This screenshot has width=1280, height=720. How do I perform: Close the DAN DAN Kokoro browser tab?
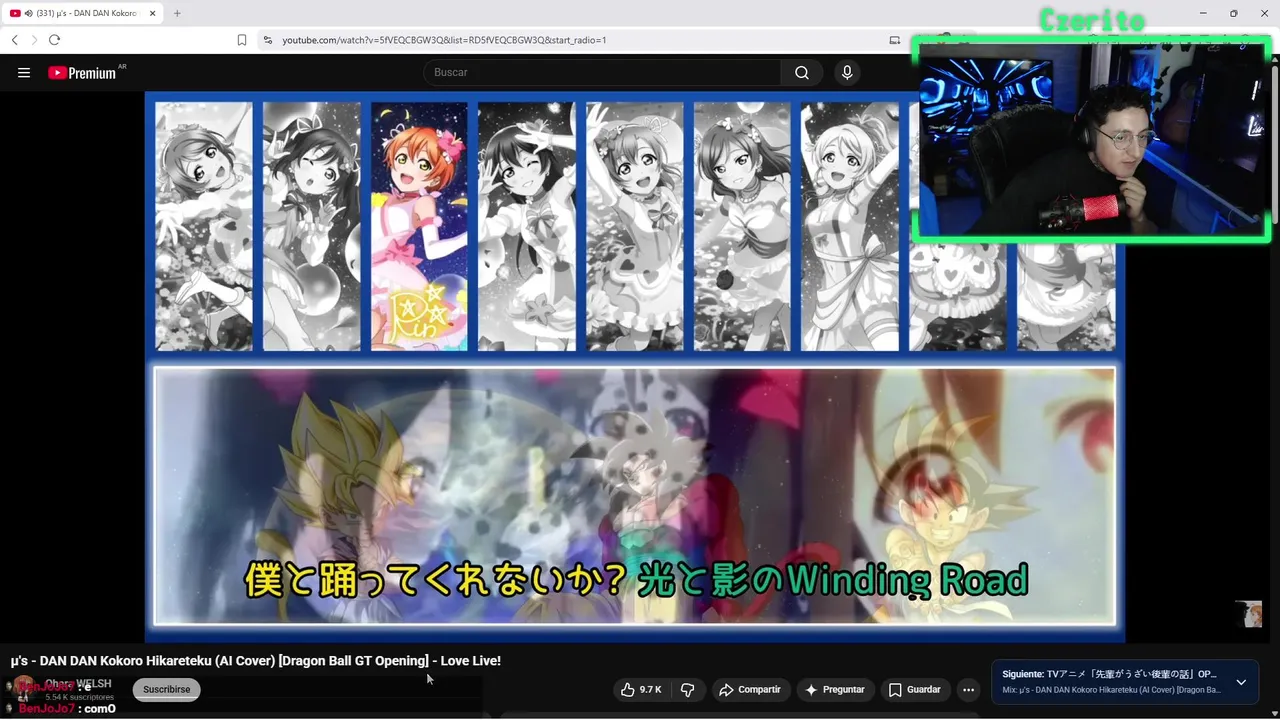152,13
